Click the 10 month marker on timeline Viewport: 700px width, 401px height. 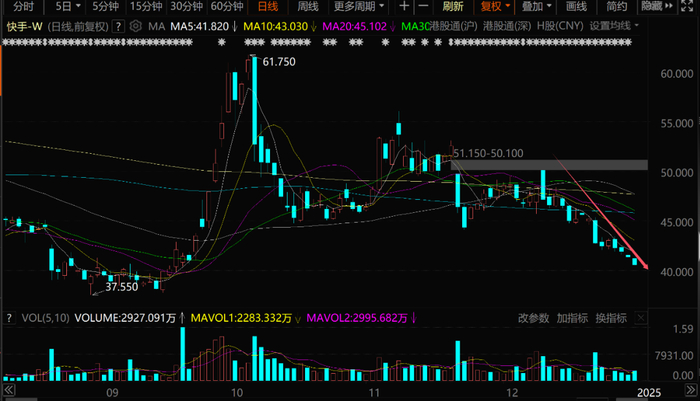[237, 393]
